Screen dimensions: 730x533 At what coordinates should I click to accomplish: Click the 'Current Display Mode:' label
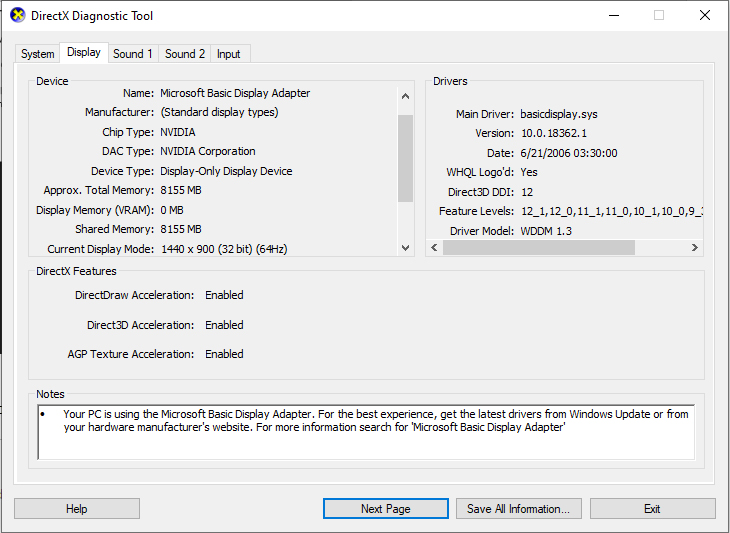pos(101,249)
